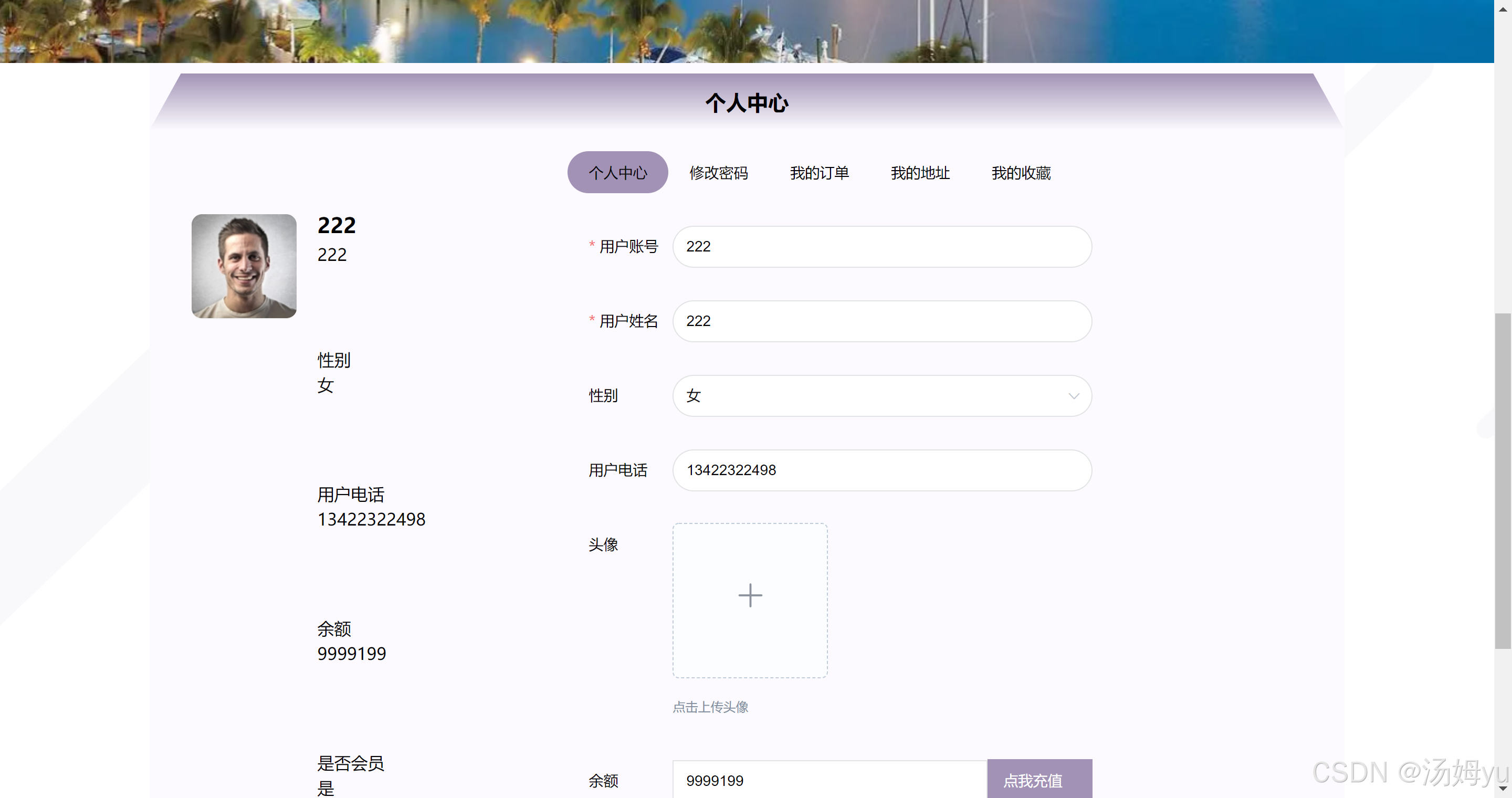Screen dimensions: 1512x798
Task: Click the 余额 balance input field
Action: pyautogui.click(x=829, y=780)
